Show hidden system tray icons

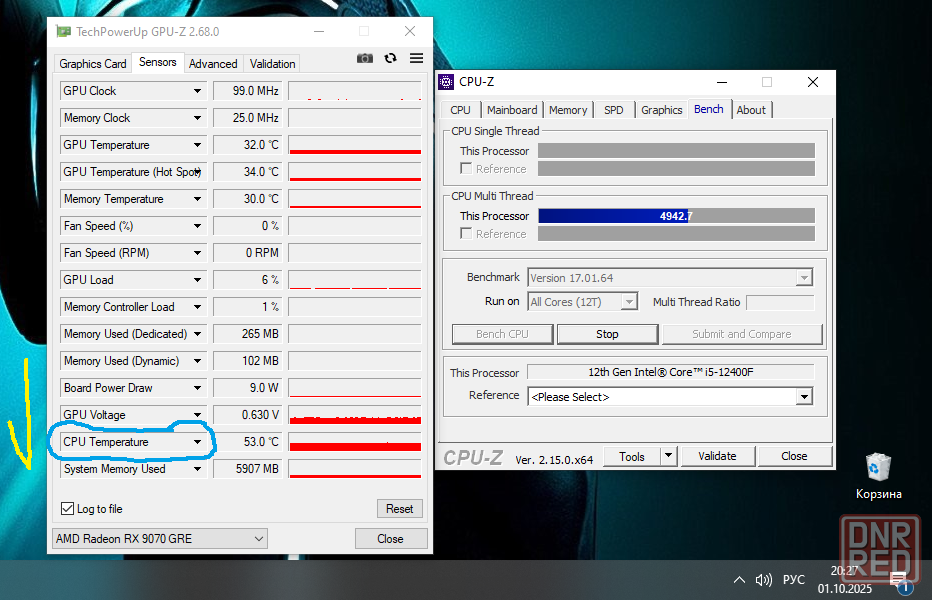pyautogui.click(x=739, y=579)
